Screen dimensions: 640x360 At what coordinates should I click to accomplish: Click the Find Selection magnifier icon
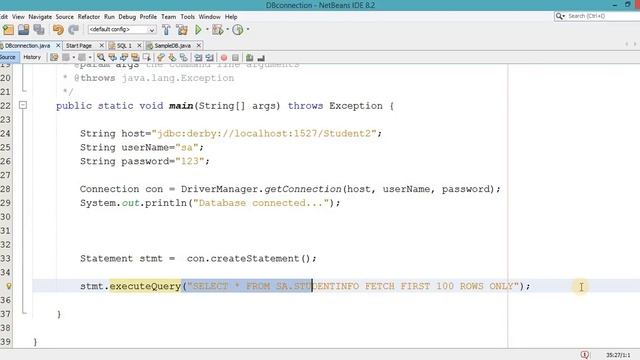pyautogui.click(x=101, y=58)
